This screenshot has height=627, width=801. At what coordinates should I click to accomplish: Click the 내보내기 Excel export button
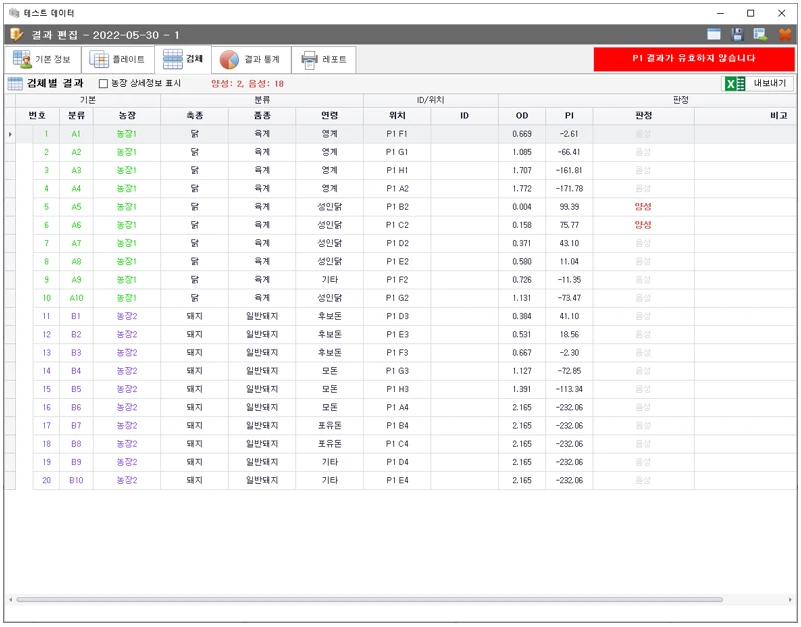758,83
